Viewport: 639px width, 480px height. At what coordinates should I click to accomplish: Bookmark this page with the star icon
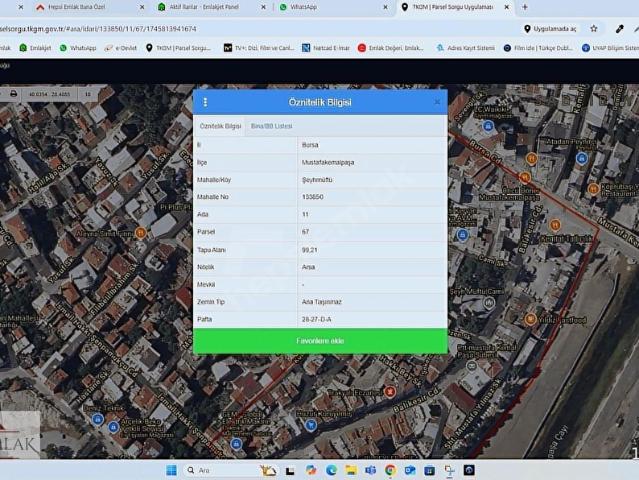pos(594,29)
